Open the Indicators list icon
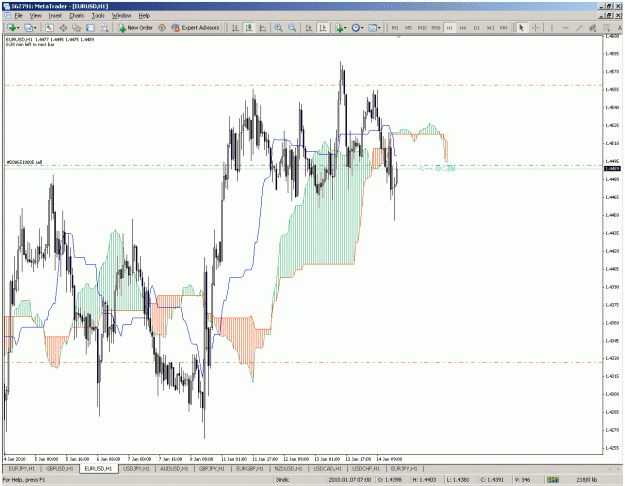Screen dimensions: 625x486 pyautogui.click(x=339, y=28)
